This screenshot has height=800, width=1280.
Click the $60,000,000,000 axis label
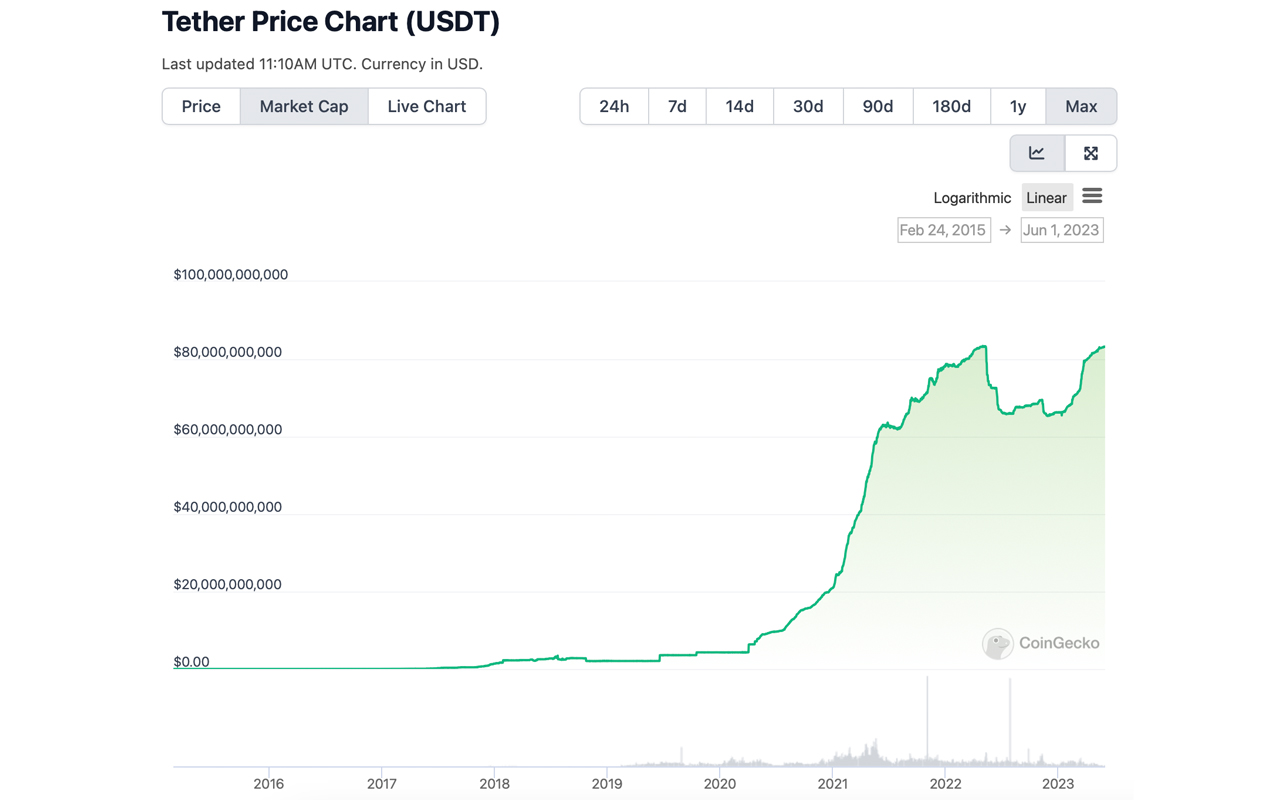tap(228, 430)
